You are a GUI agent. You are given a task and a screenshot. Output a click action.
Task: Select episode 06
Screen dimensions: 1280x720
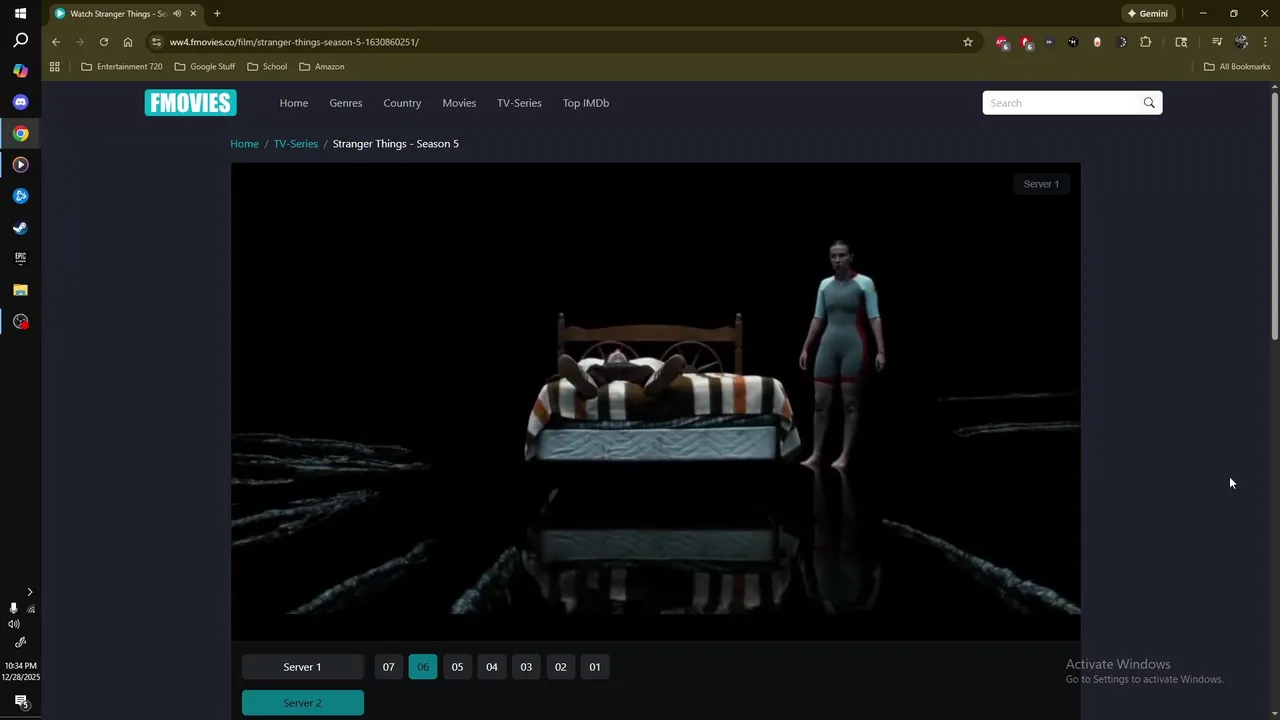tap(423, 667)
